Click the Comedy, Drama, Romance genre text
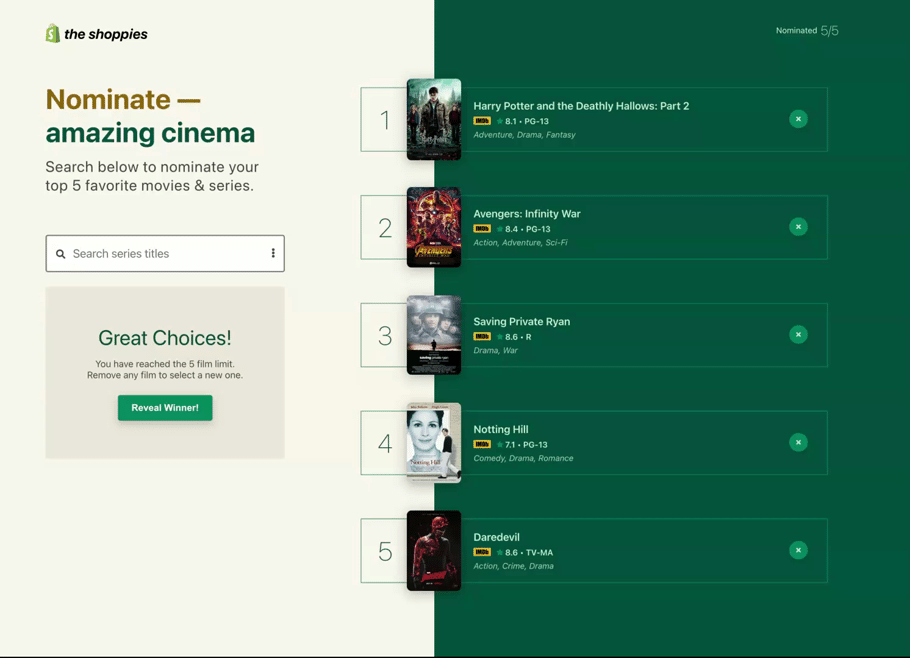The width and height of the screenshot is (910, 658). (523, 459)
